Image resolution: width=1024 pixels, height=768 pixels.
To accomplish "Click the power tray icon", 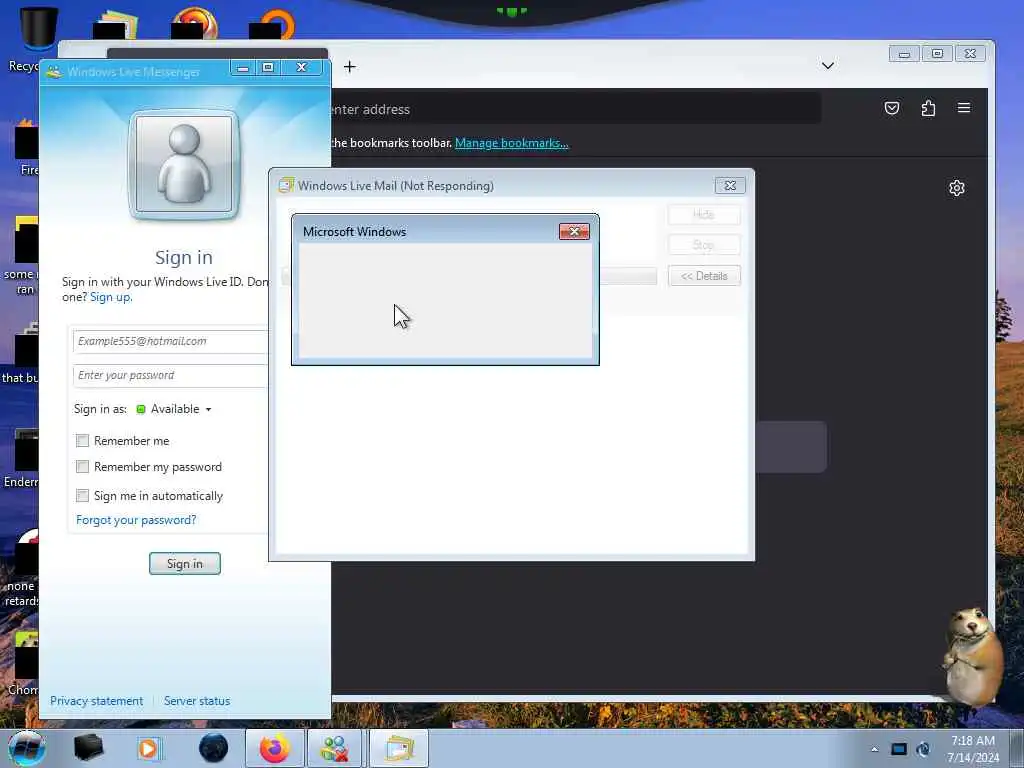I will tap(923, 749).
